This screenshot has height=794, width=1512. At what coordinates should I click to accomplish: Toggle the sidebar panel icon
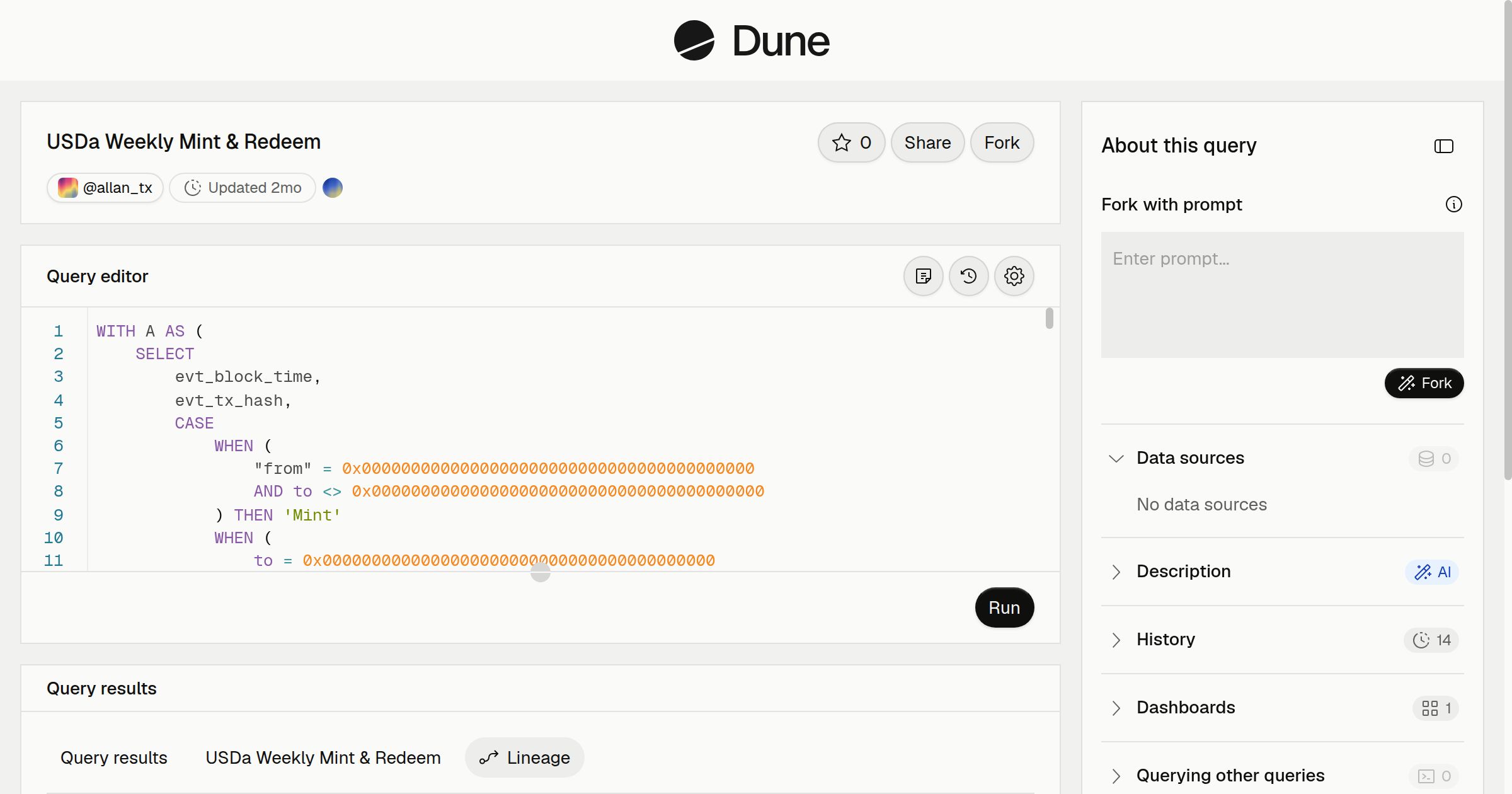coord(1444,146)
